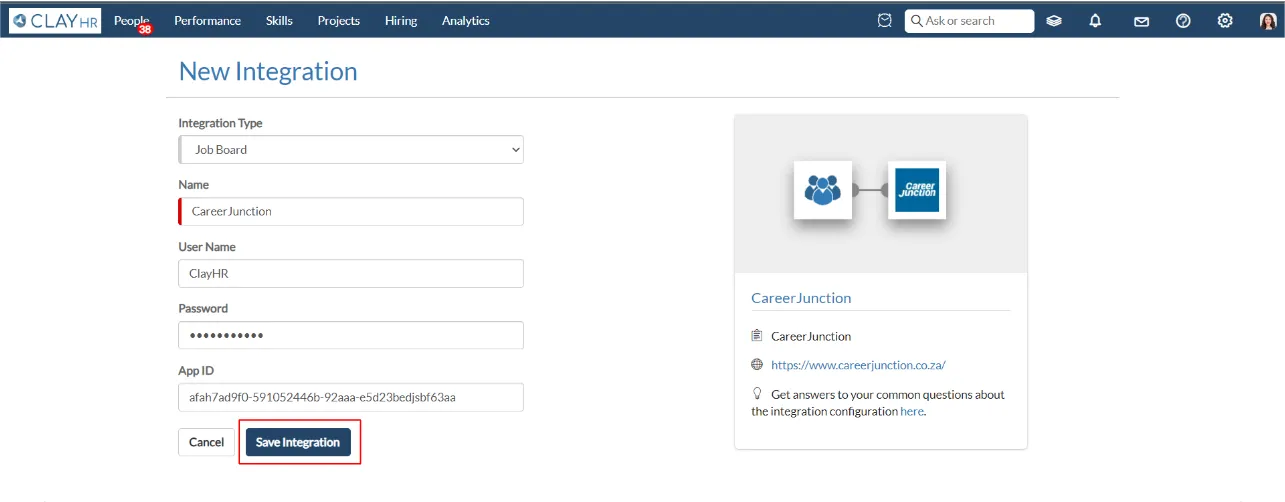Click the 'here' help link

pyautogui.click(x=912, y=411)
